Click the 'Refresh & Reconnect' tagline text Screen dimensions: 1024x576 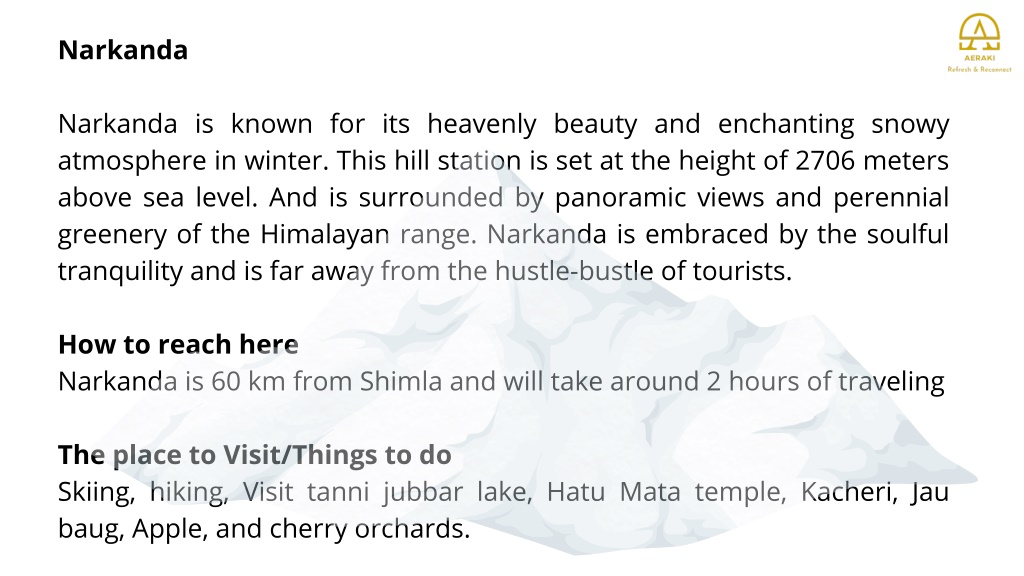click(x=980, y=69)
